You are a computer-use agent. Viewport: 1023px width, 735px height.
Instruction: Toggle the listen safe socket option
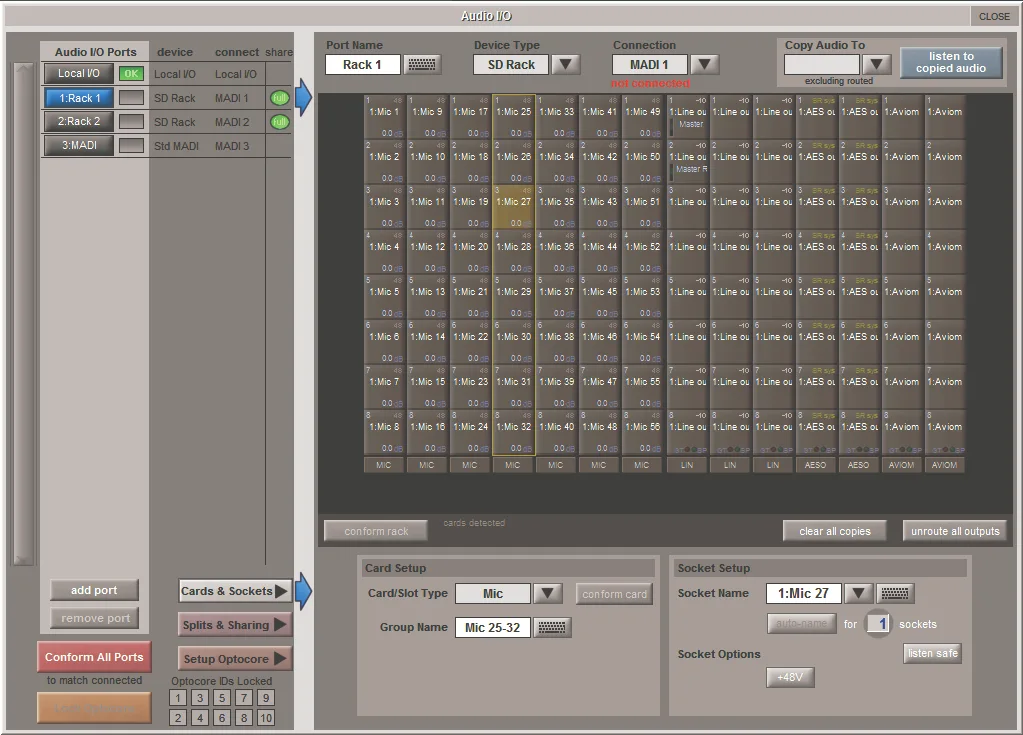pyautogui.click(x=933, y=653)
